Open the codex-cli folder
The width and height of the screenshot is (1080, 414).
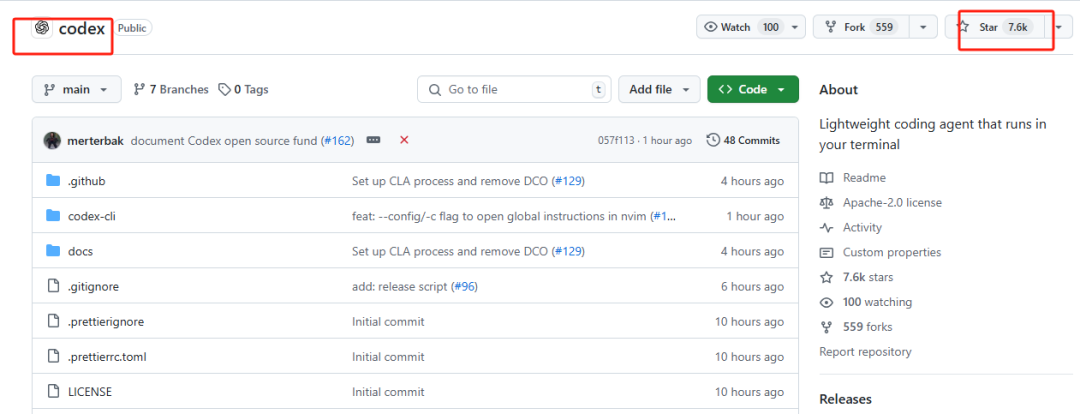92,216
